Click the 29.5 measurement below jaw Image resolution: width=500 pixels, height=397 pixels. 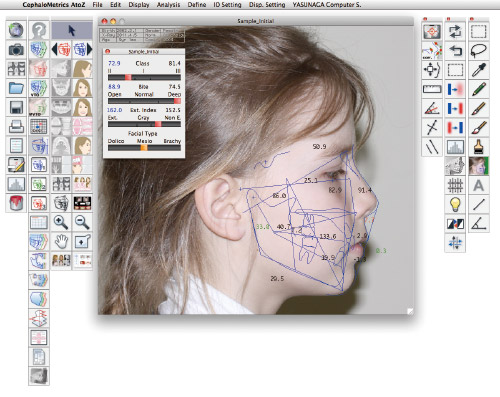click(277, 278)
